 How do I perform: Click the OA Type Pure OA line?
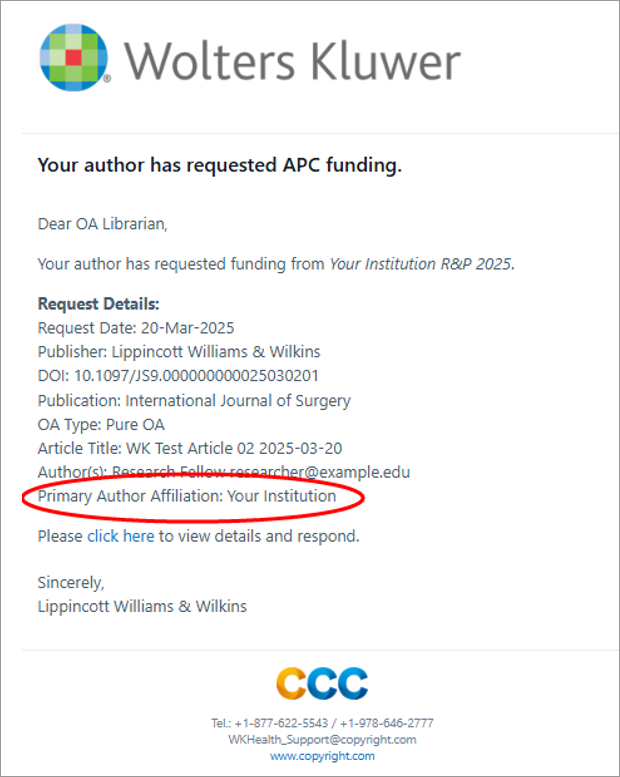(x=101, y=425)
